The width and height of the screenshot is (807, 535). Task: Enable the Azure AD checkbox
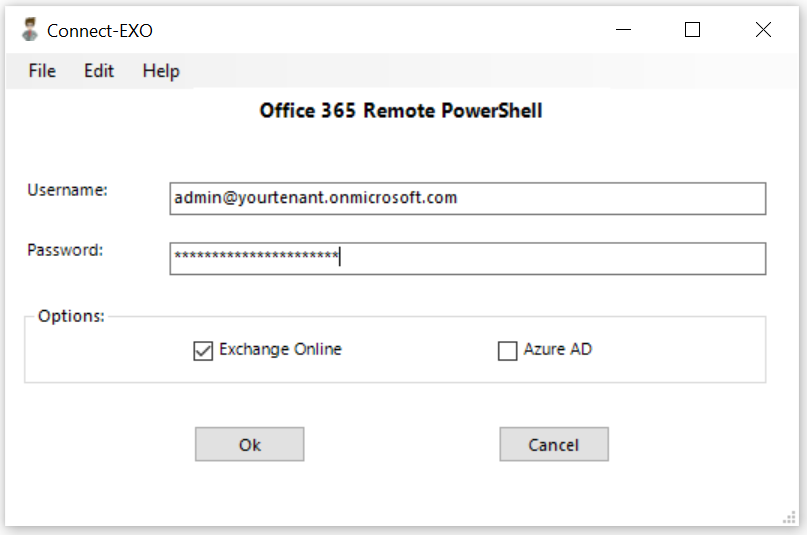507,351
